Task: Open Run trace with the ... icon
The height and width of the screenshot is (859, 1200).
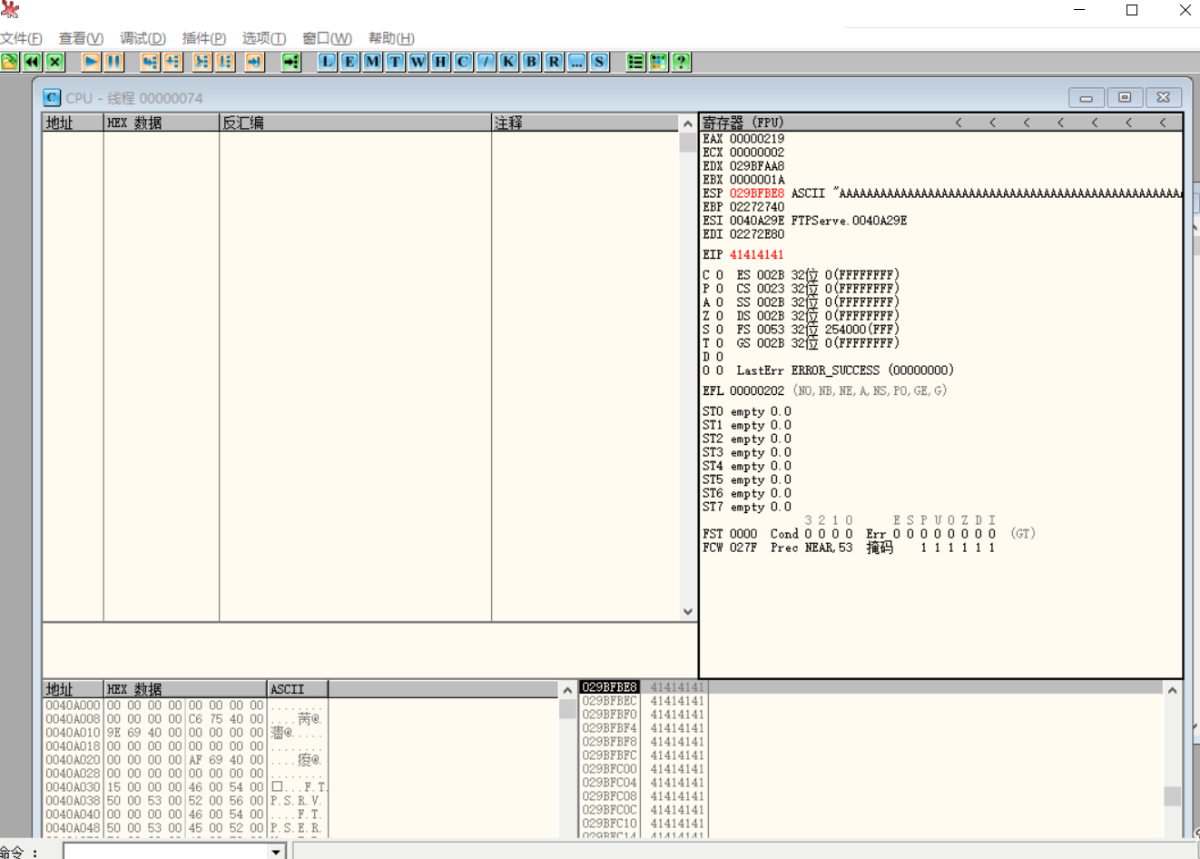Action: click(576, 62)
